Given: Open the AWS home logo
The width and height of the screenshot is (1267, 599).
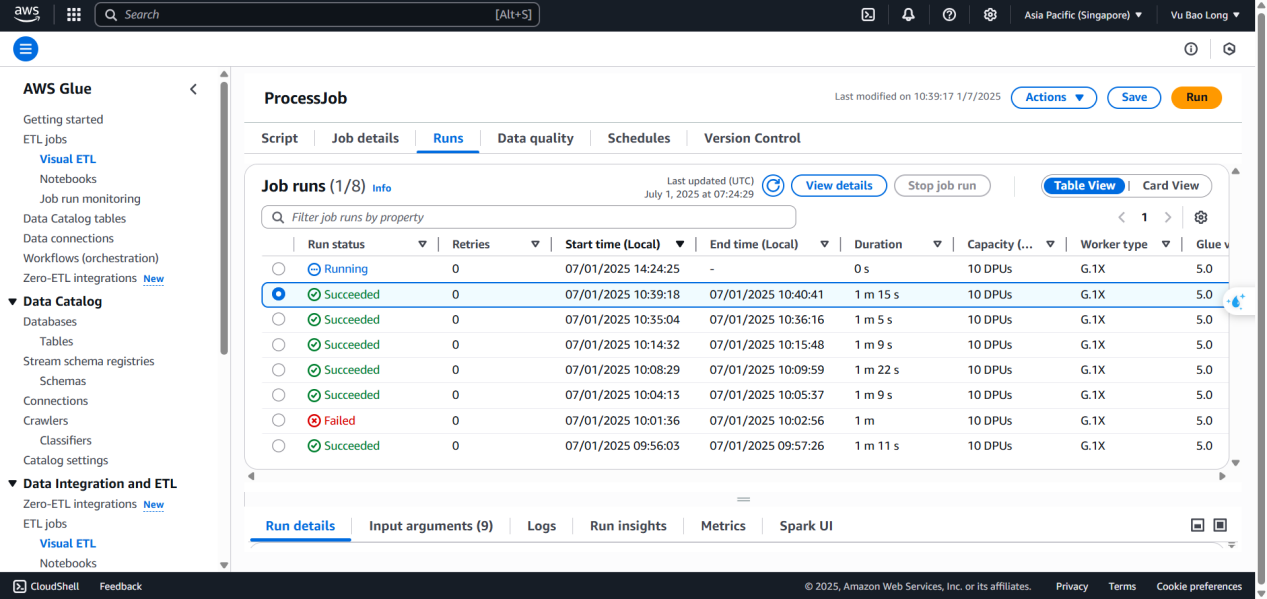Looking at the screenshot, I should click(x=27, y=14).
